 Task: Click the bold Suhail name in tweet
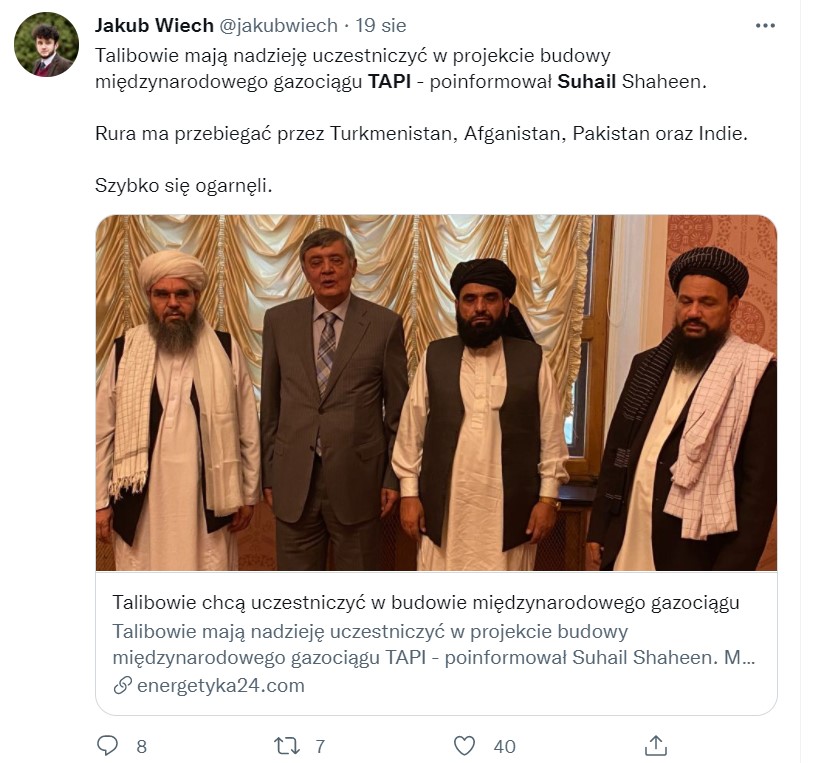pyautogui.click(x=587, y=81)
